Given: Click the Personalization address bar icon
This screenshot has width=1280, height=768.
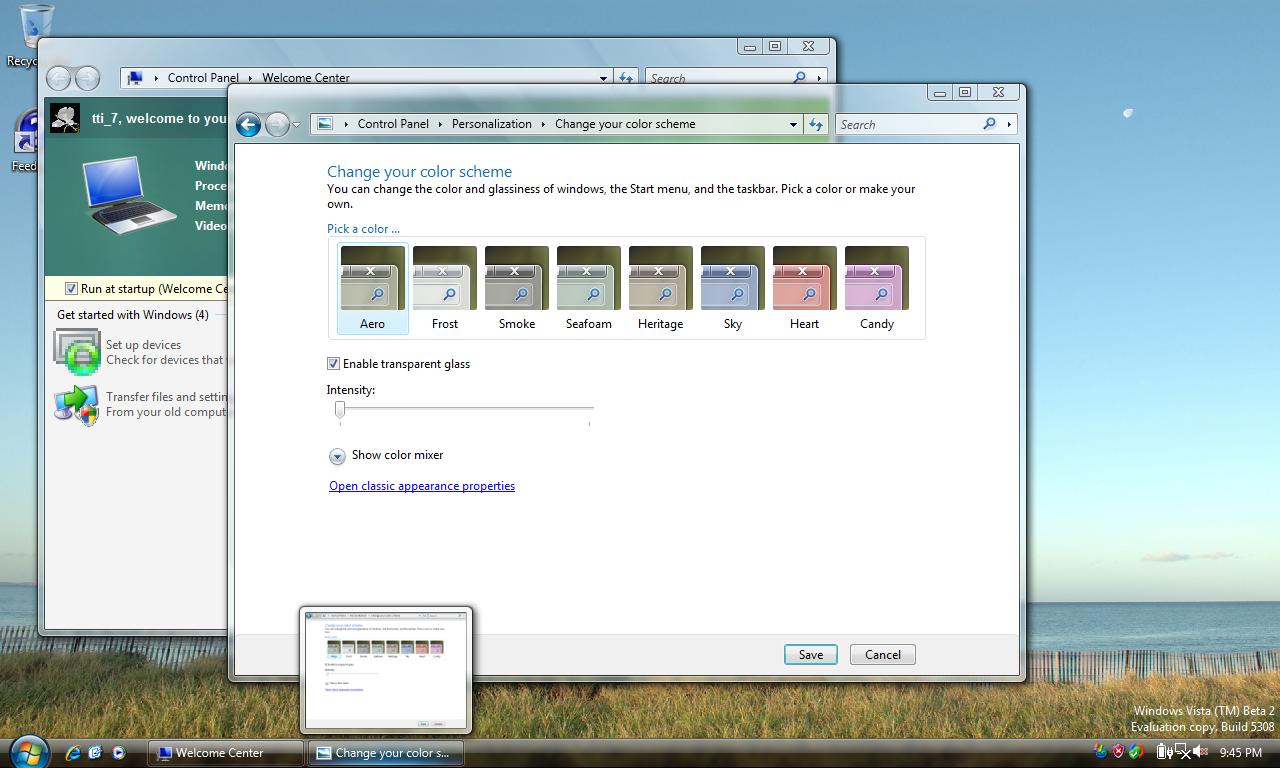Looking at the screenshot, I should (324, 124).
